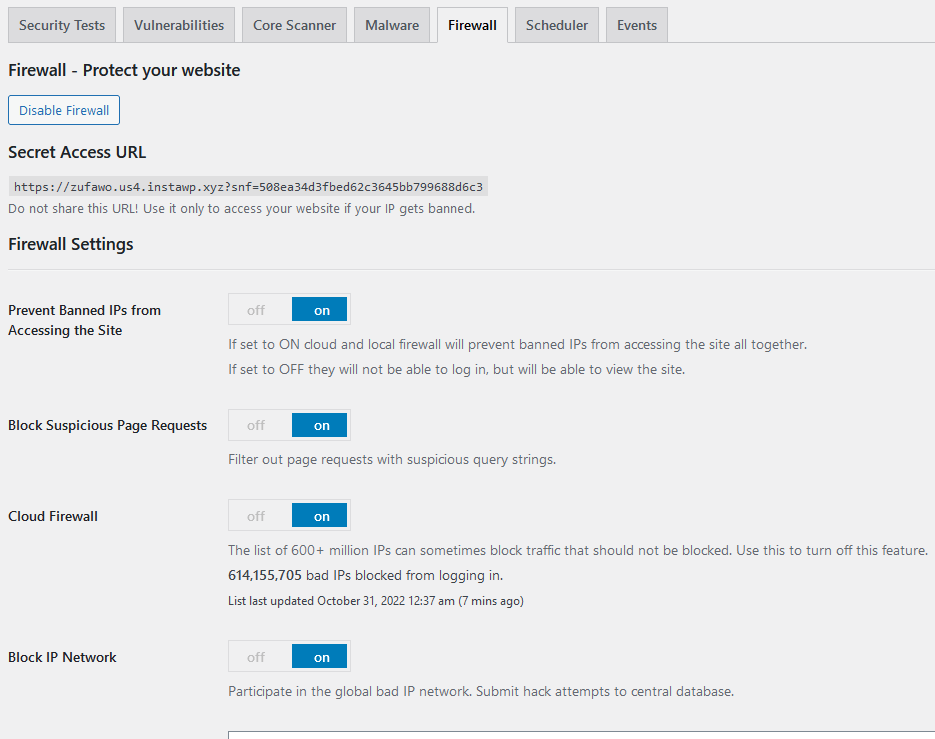Open the Scheduler tab
Viewport: 935px width, 739px height.
pyautogui.click(x=557, y=25)
